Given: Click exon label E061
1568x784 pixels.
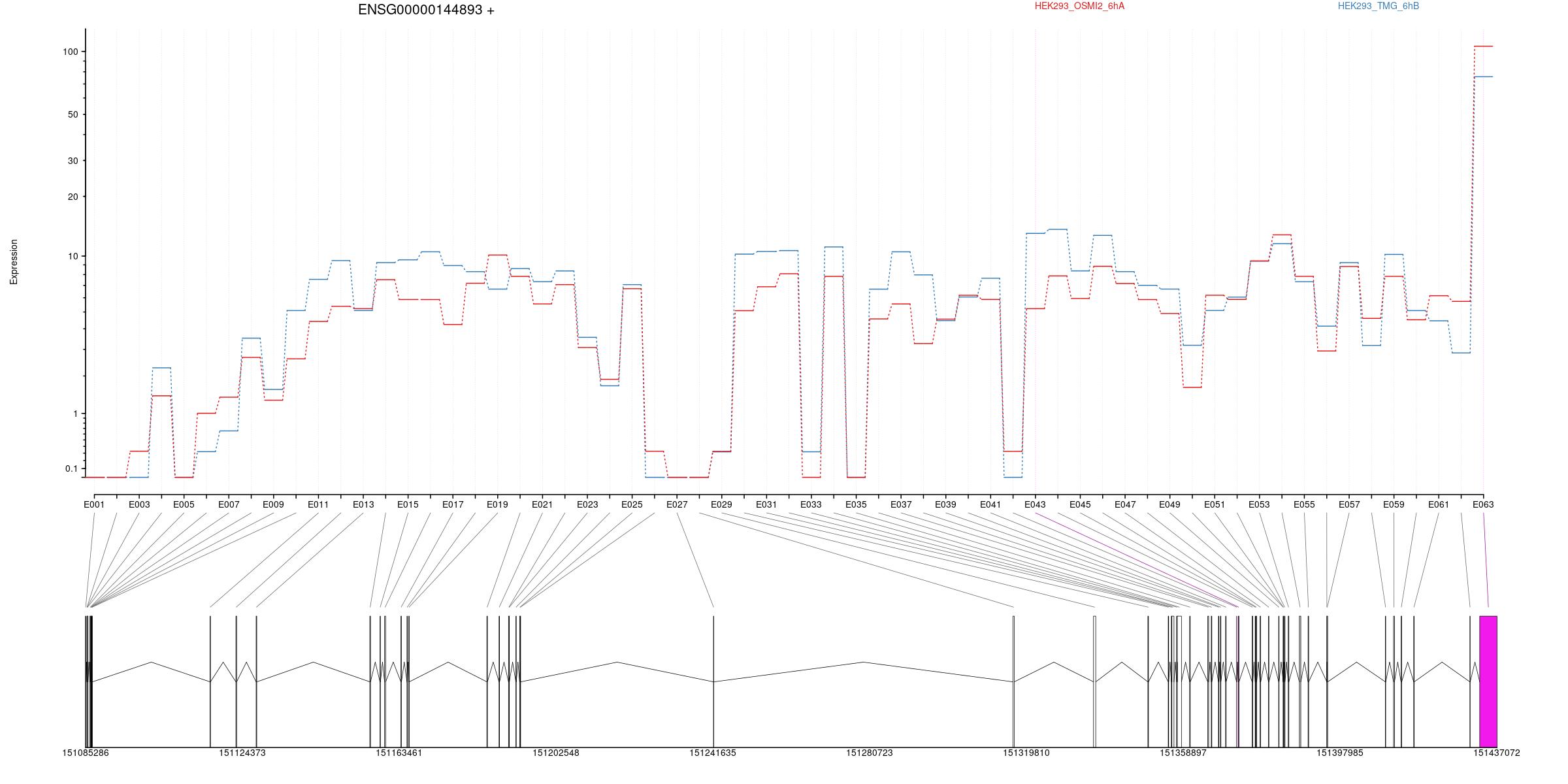Looking at the screenshot, I should 1439,504.
